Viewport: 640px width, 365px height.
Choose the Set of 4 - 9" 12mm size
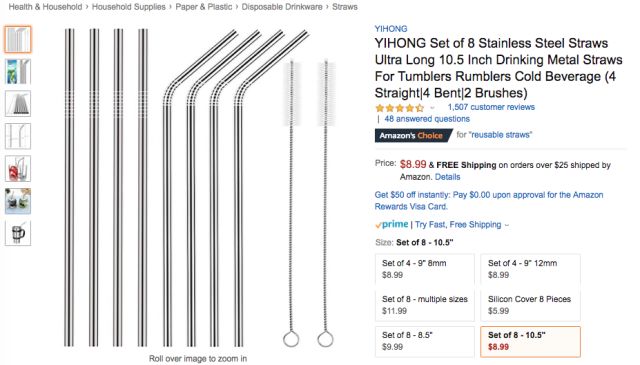(x=530, y=269)
